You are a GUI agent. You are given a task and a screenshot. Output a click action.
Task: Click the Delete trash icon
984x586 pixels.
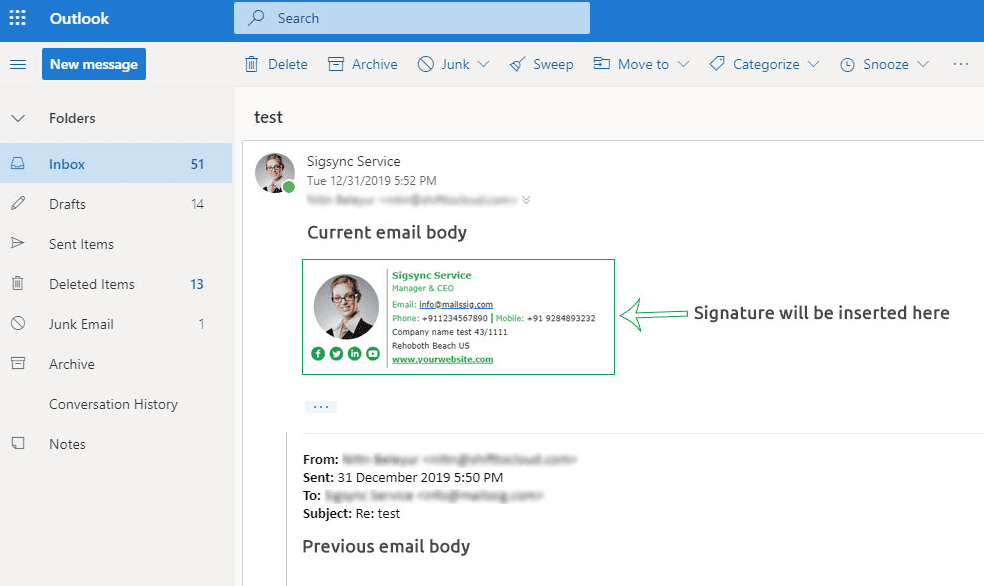[252, 64]
